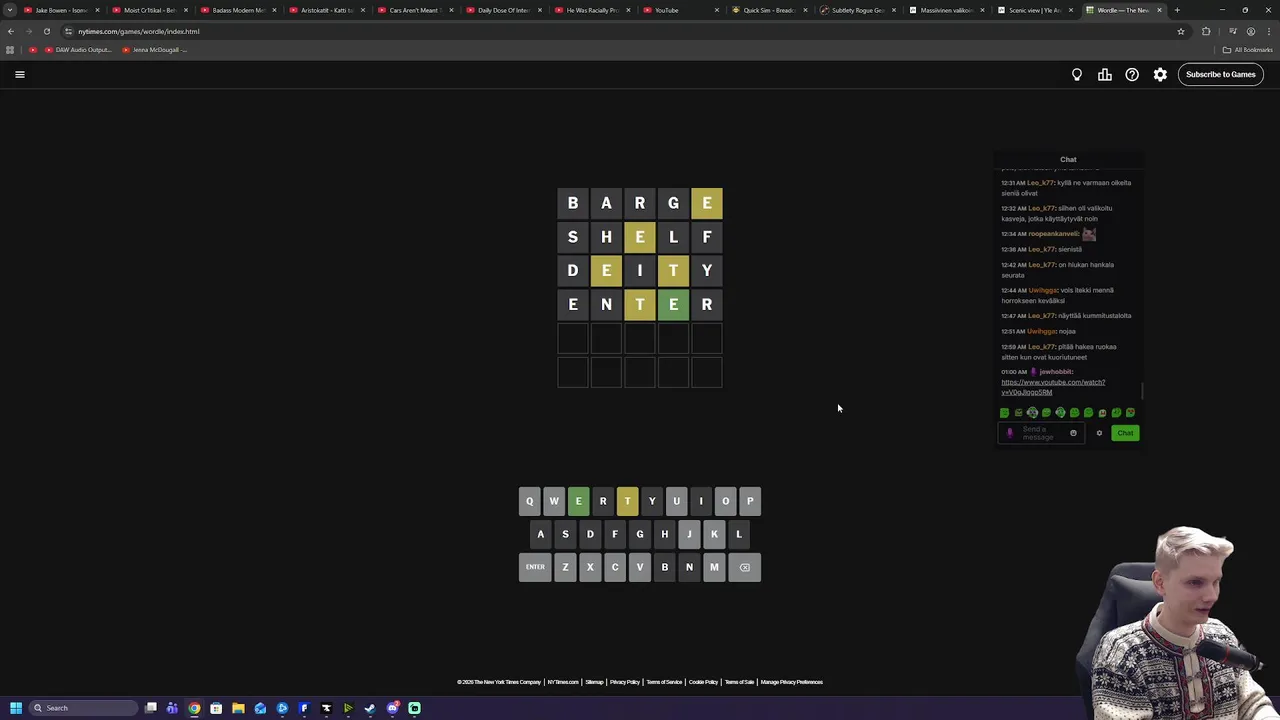Switch to the Badass Modern tab
Screen dimensions: 1280x720
click(237, 10)
